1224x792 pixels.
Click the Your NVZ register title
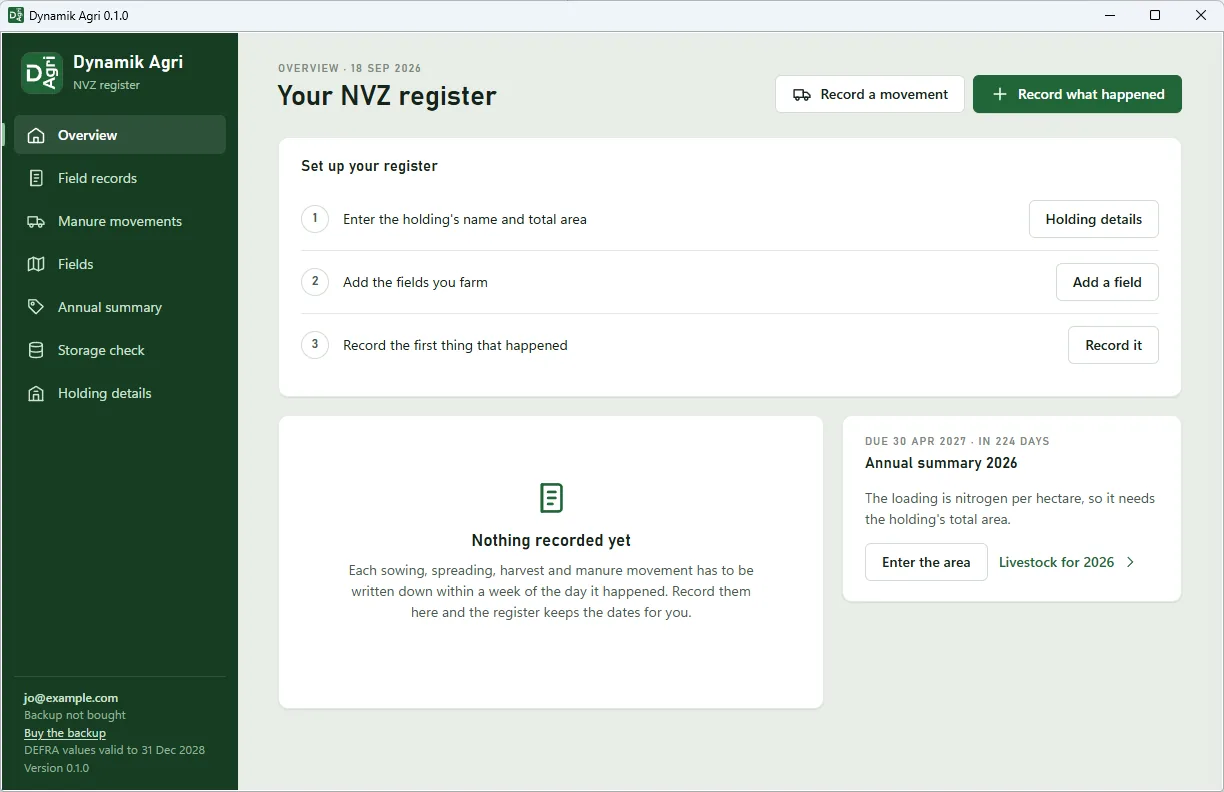pyautogui.click(x=387, y=96)
